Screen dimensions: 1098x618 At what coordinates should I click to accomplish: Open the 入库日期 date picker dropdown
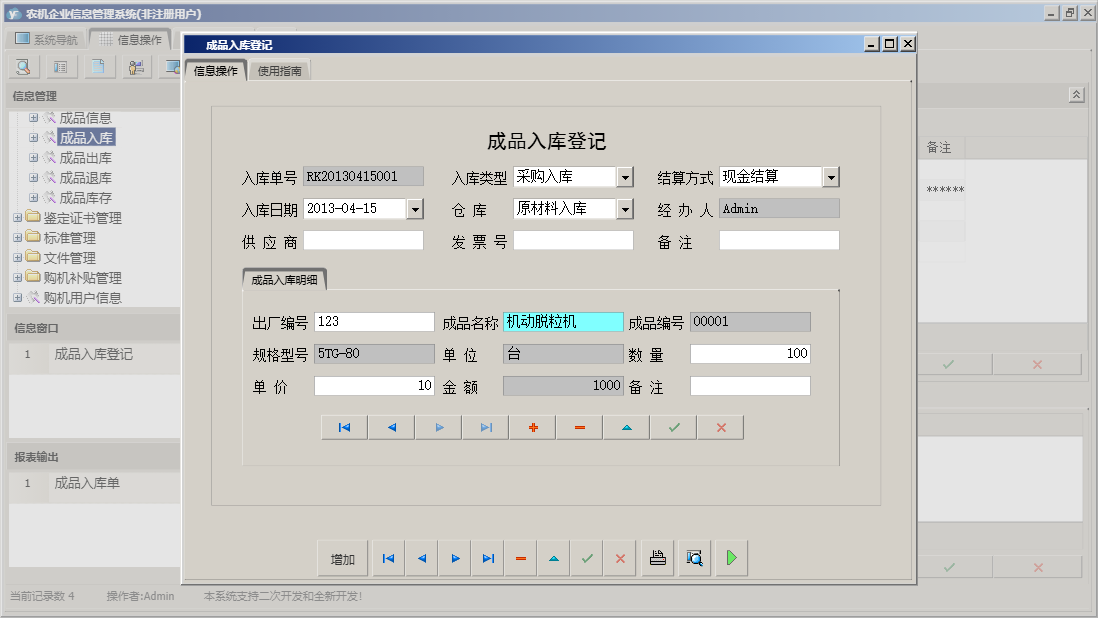[x=416, y=209]
